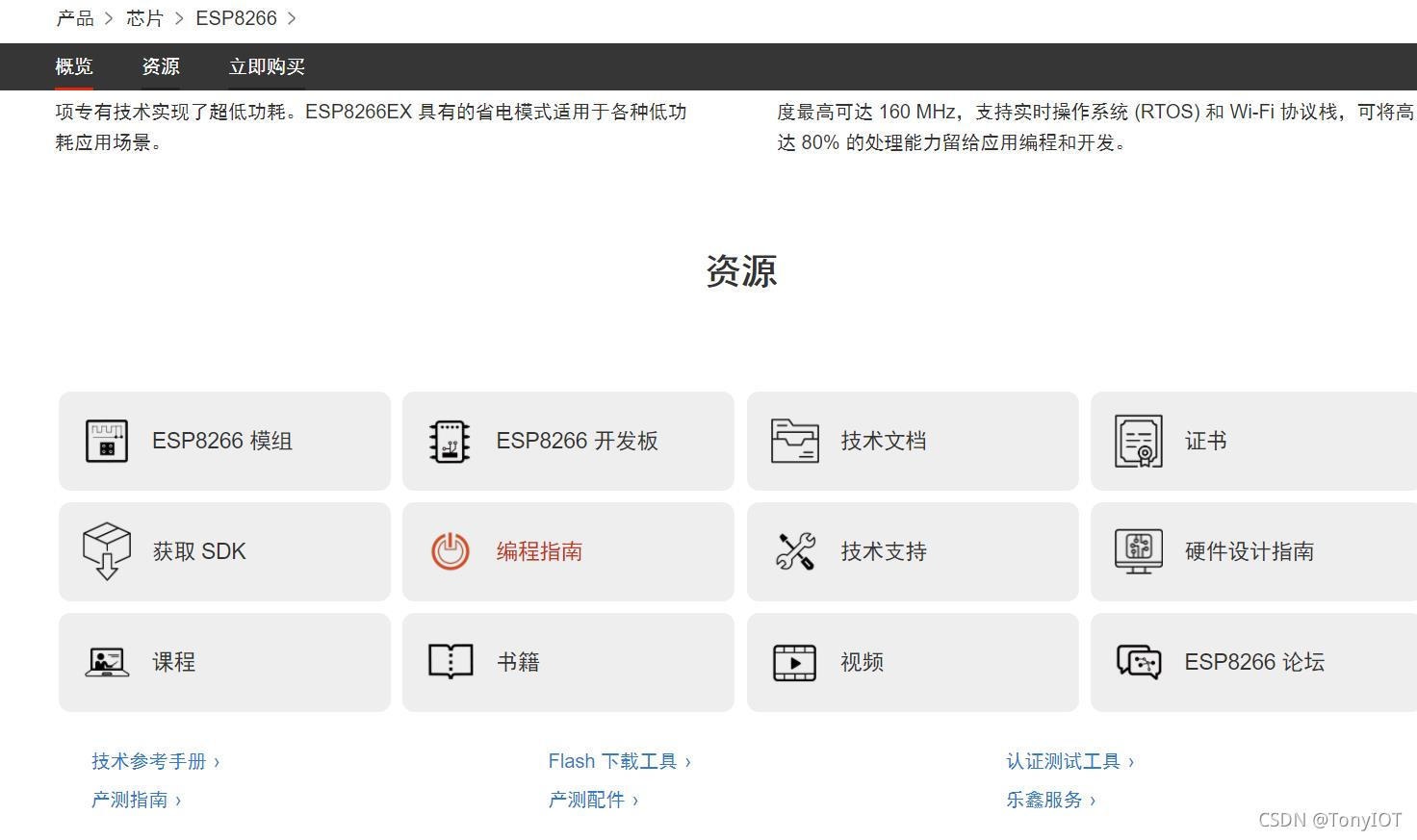Click the 技术文档 folder icon
This screenshot has width=1417, height=840.
794,441
